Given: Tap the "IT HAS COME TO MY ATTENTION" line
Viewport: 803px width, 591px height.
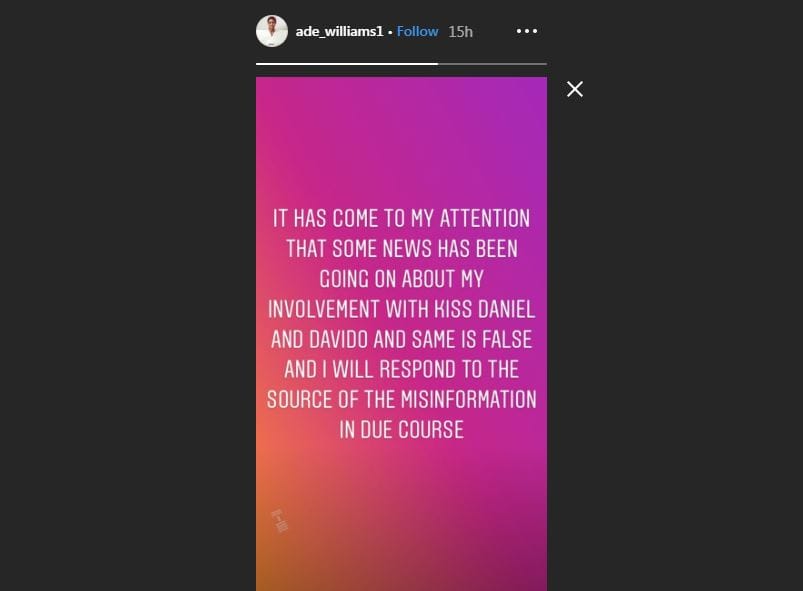Looking at the screenshot, I should point(401,218).
